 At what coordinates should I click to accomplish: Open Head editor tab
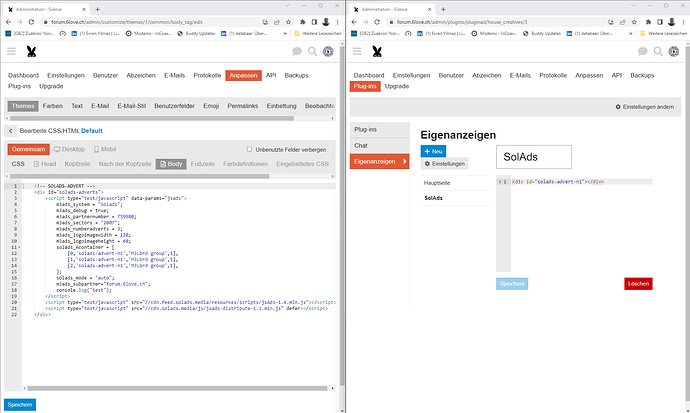(45, 164)
